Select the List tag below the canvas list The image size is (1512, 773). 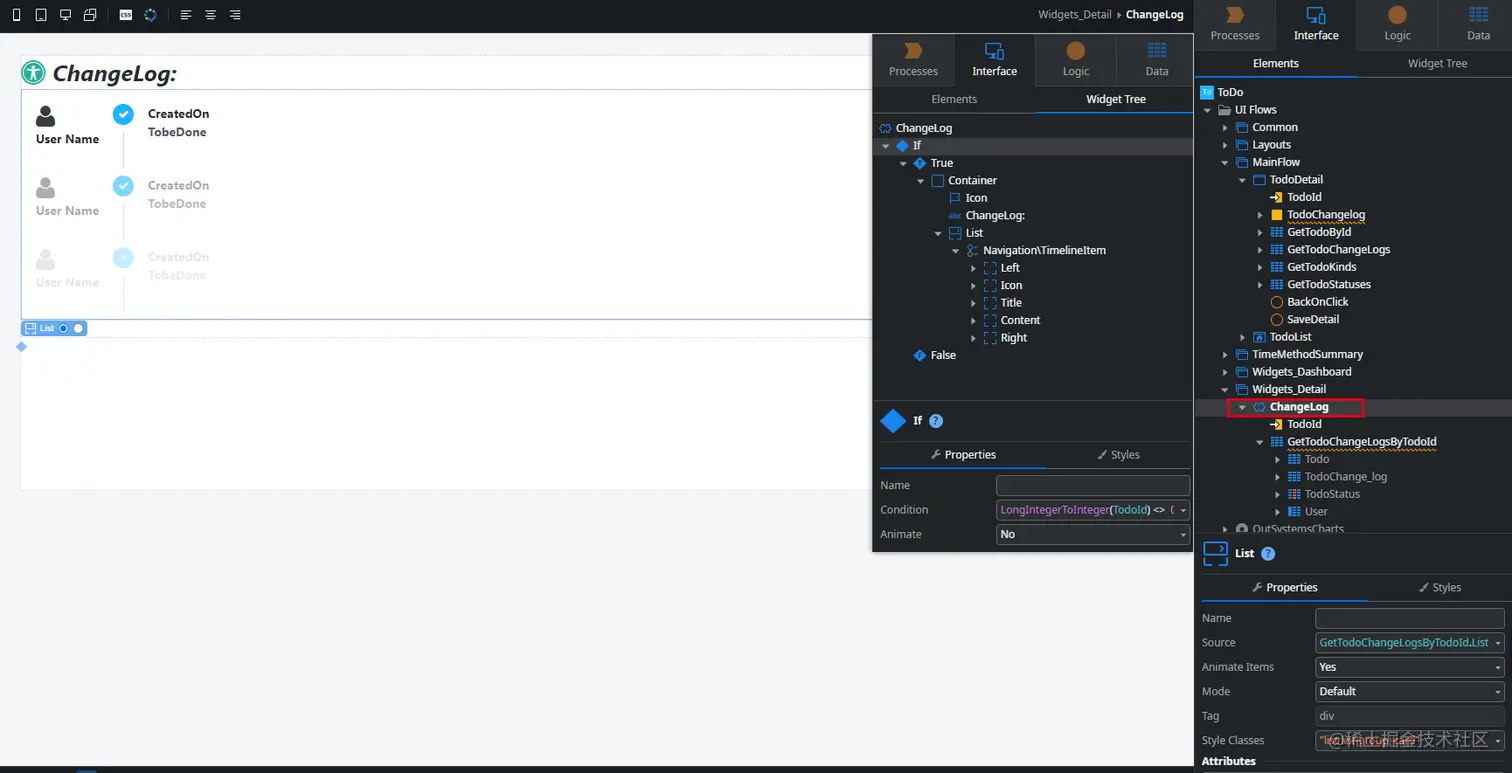coord(54,328)
